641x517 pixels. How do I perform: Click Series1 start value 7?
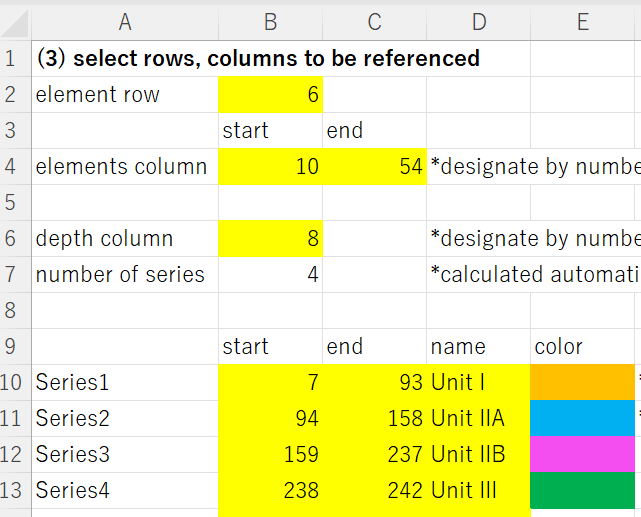click(271, 382)
